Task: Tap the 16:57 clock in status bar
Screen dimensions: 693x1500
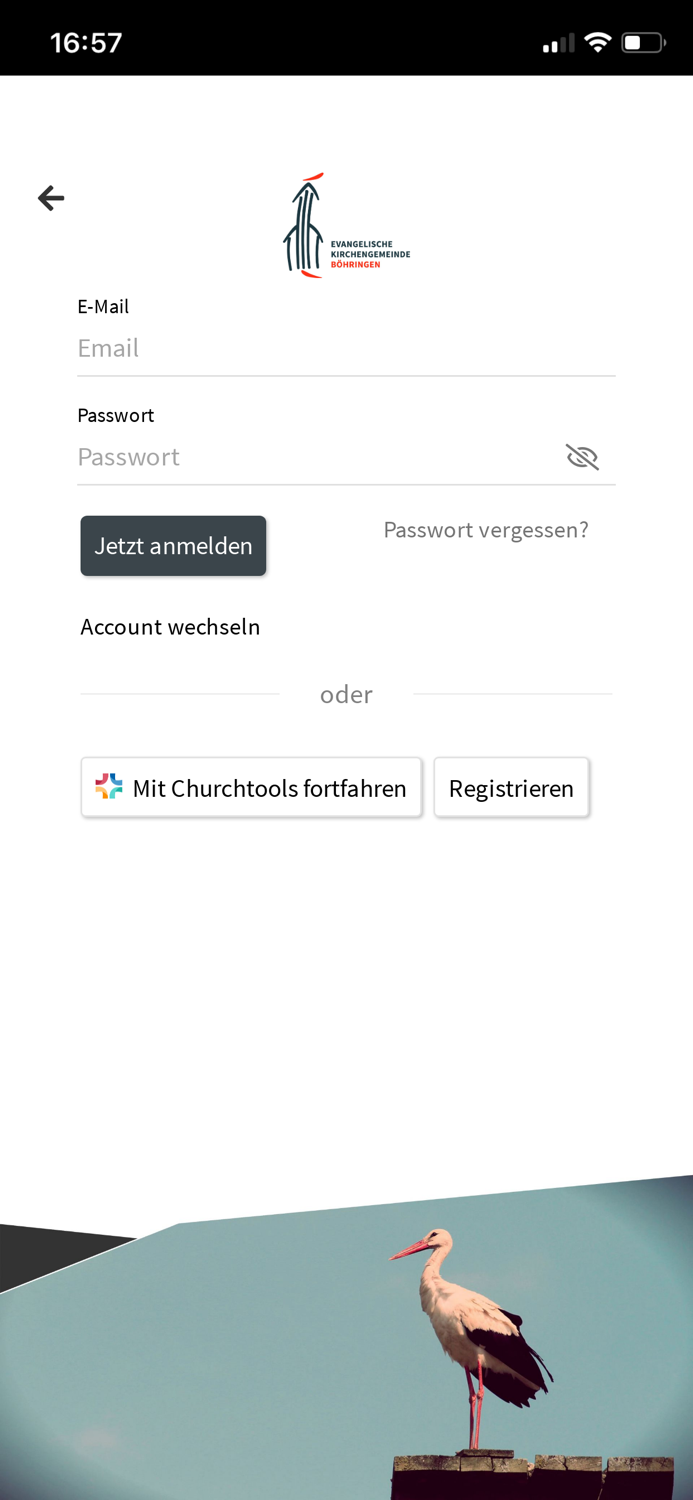Action: (x=86, y=43)
